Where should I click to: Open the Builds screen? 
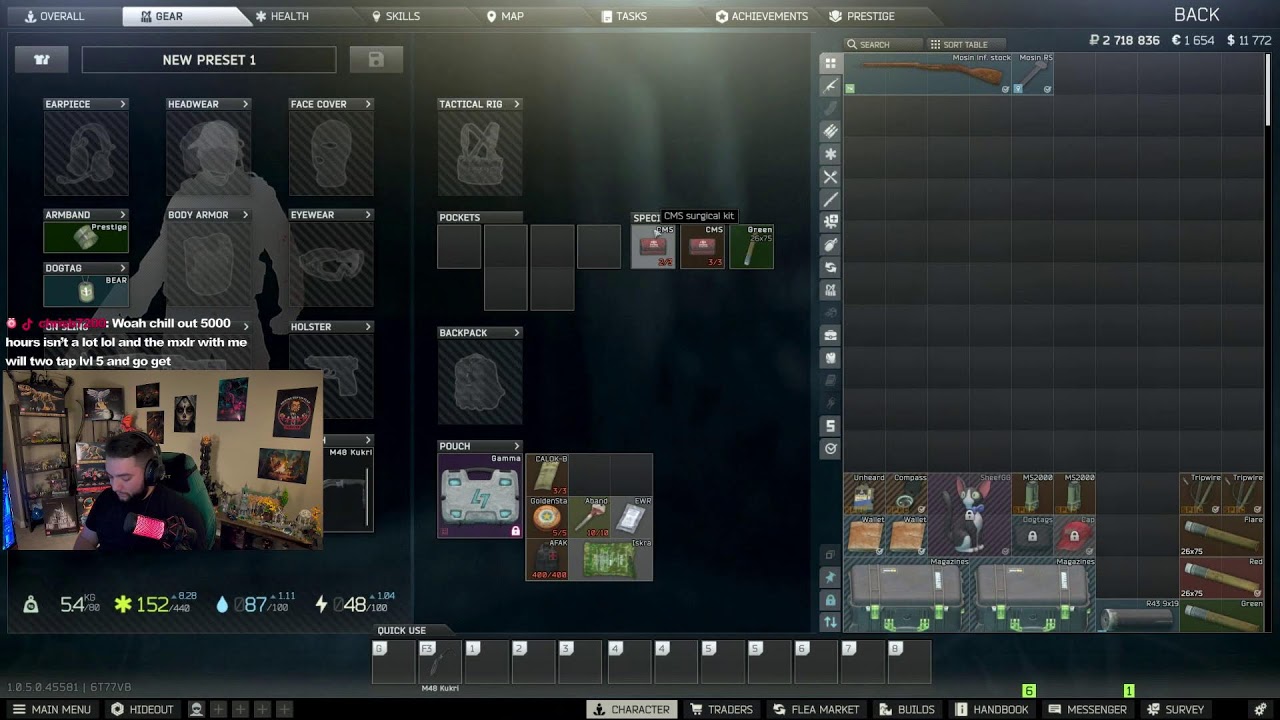[907, 709]
